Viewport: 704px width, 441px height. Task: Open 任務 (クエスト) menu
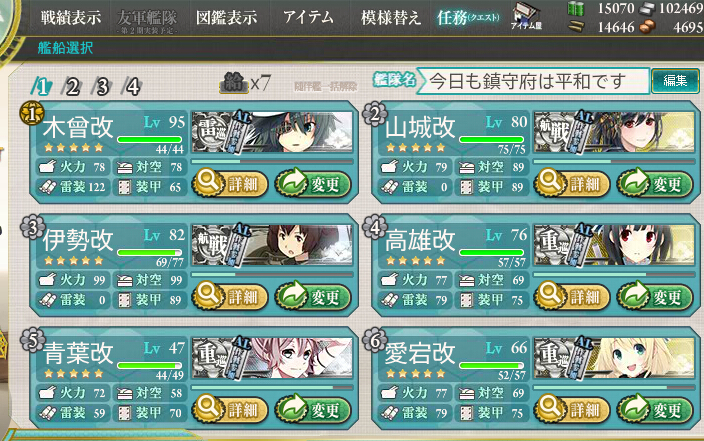coord(468,18)
